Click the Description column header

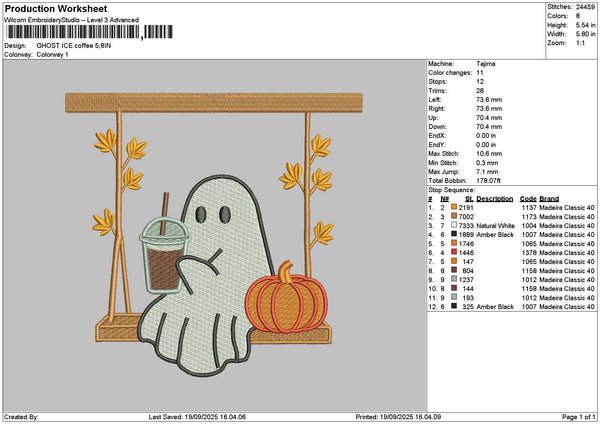pos(495,198)
